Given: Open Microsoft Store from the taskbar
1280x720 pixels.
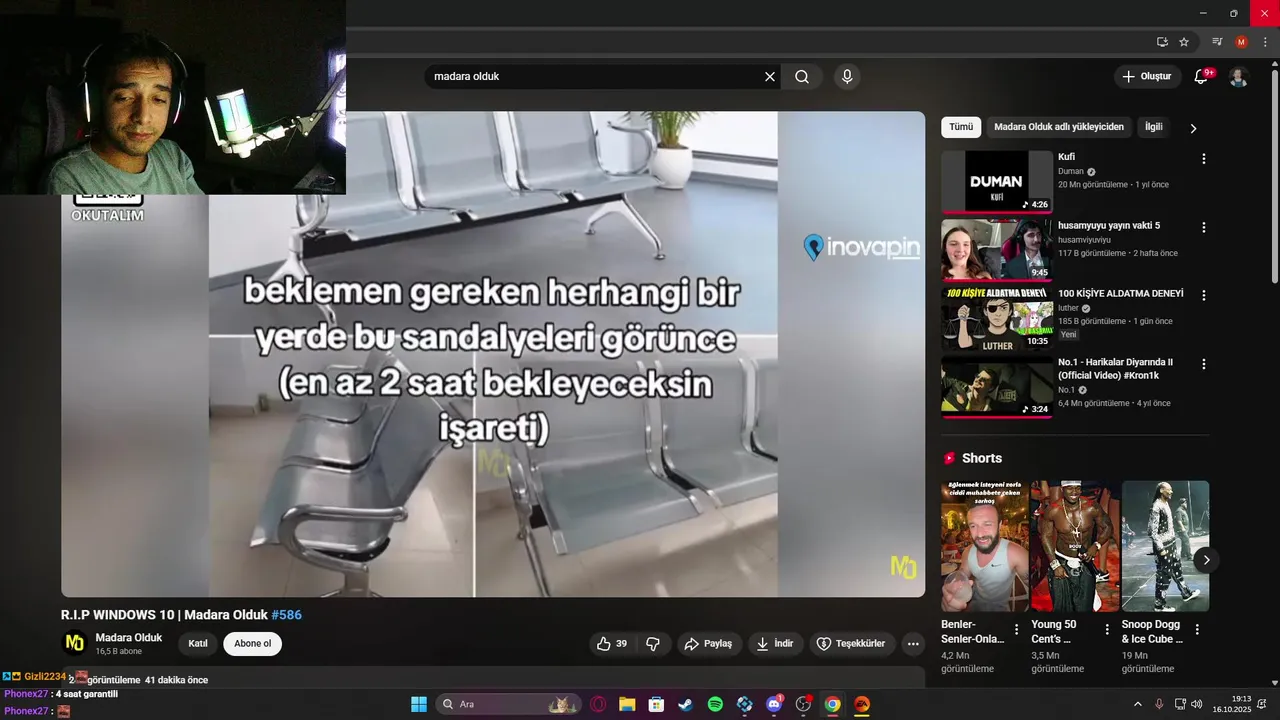Looking at the screenshot, I should click(656, 704).
